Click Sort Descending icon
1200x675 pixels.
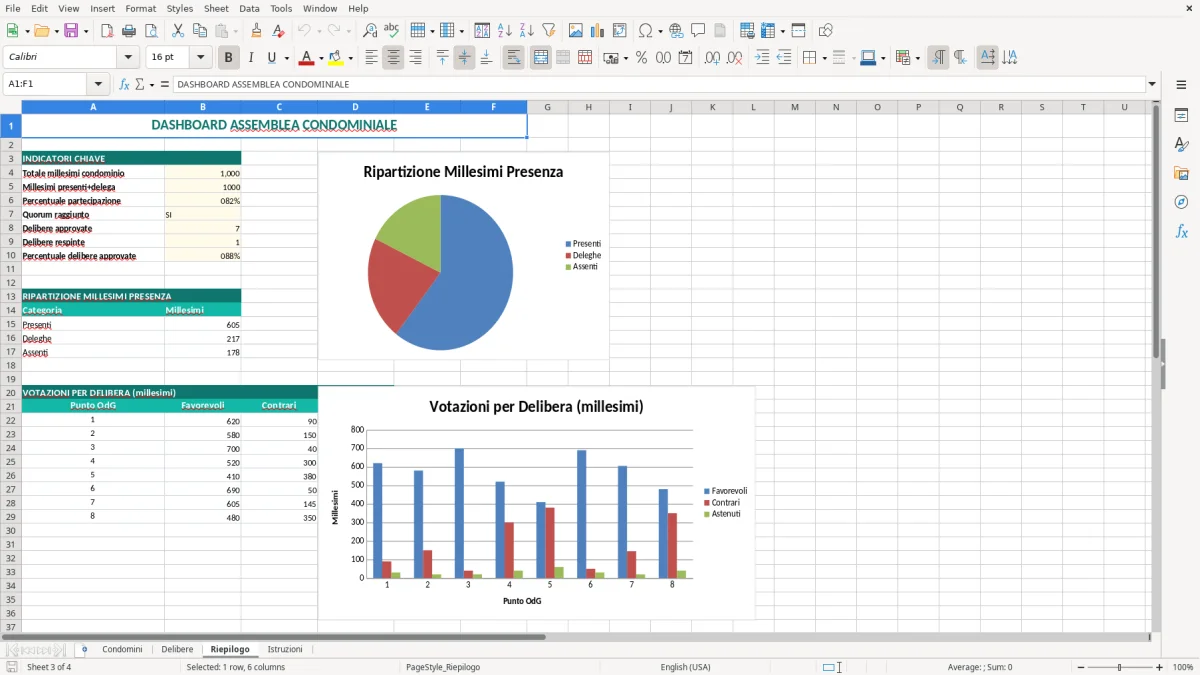click(x=526, y=31)
